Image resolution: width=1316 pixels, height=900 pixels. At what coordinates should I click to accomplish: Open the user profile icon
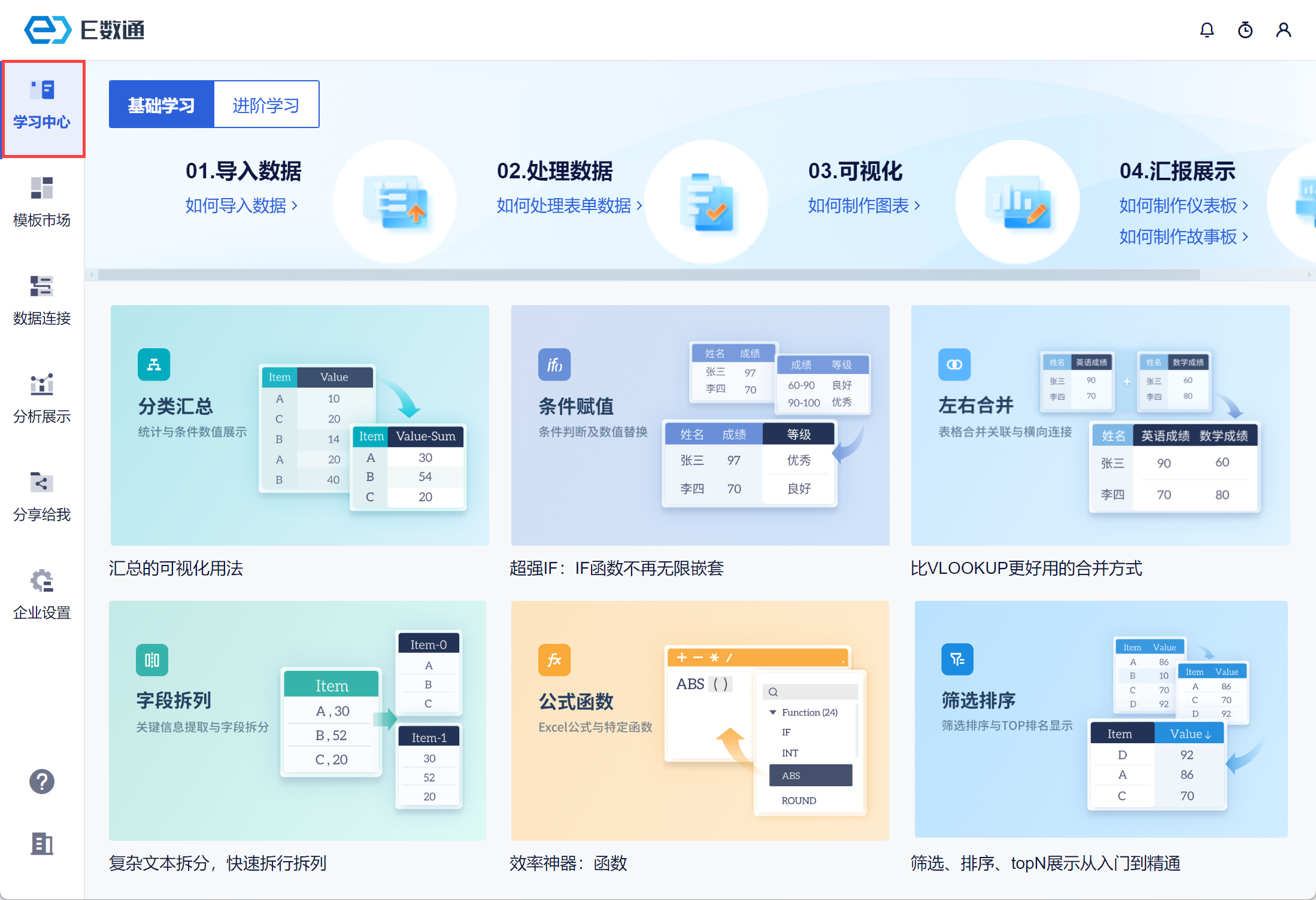pos(1283,30)
